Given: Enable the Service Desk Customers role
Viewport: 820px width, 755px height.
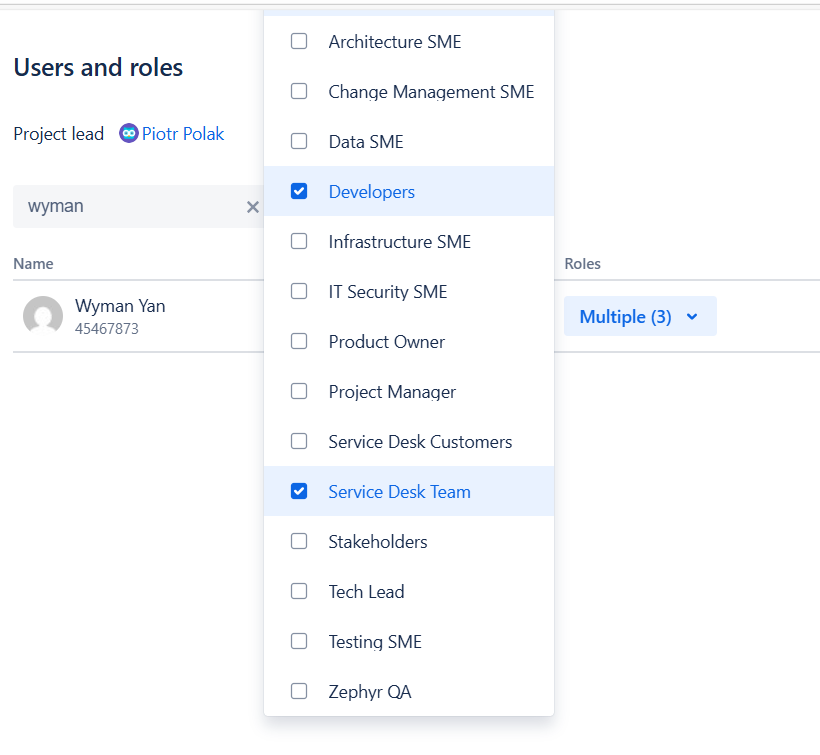Looking at the screenshot, I should [299, 442].
